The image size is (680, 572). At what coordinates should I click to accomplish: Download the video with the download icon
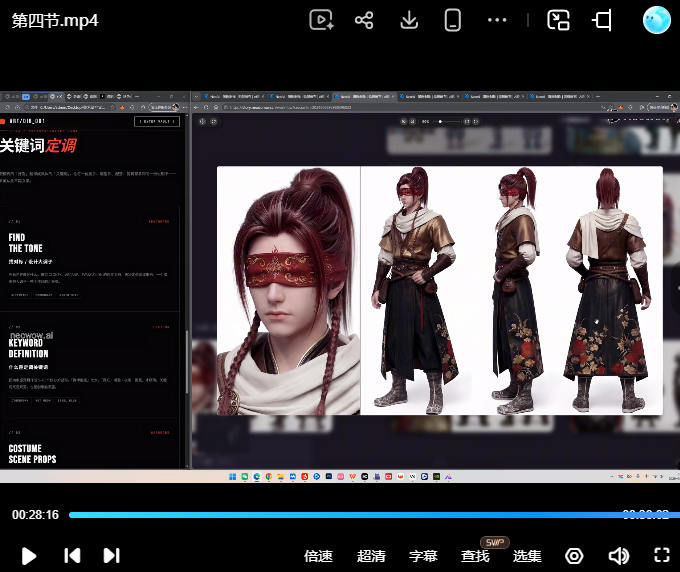(409, 20)
